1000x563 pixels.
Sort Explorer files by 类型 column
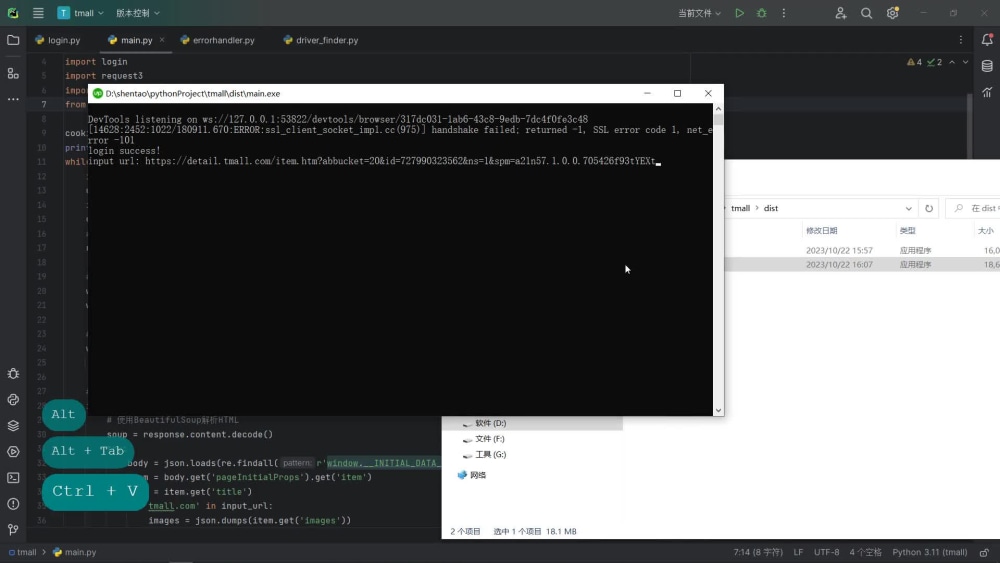pyautogui.click(x=907, y=231)
